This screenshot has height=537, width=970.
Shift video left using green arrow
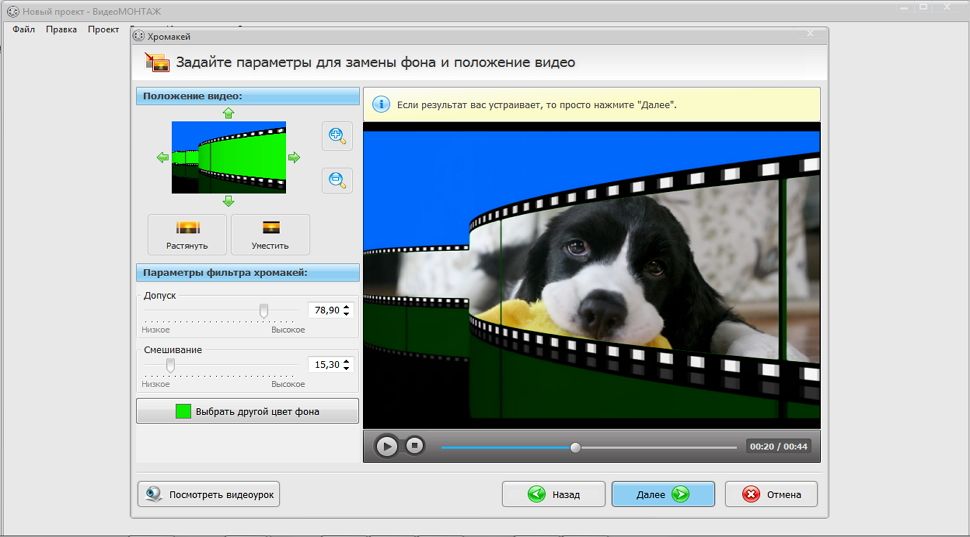click(x=163, y=158)
